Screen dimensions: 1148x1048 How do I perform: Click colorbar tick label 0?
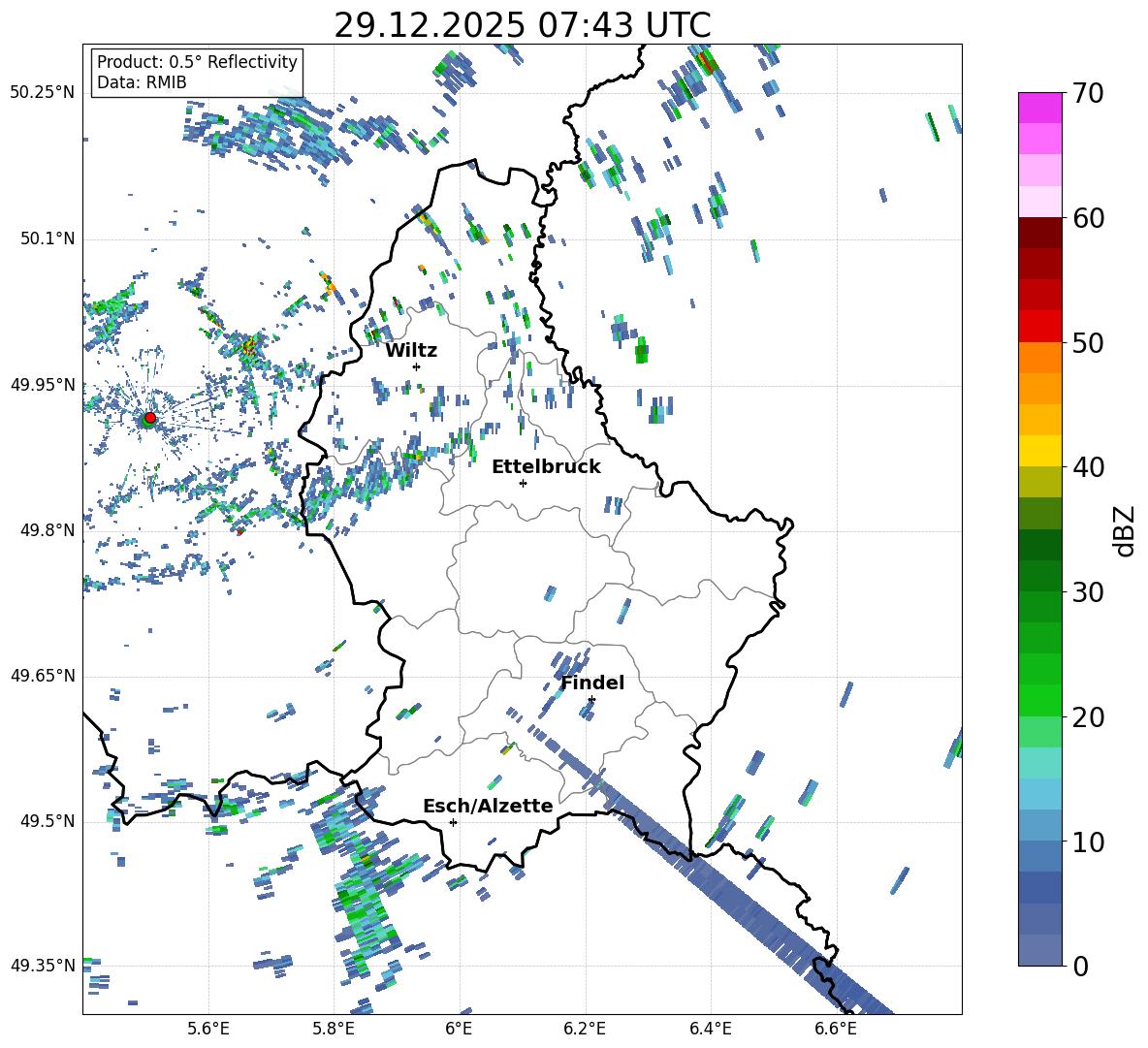(x=1080, y=966)
